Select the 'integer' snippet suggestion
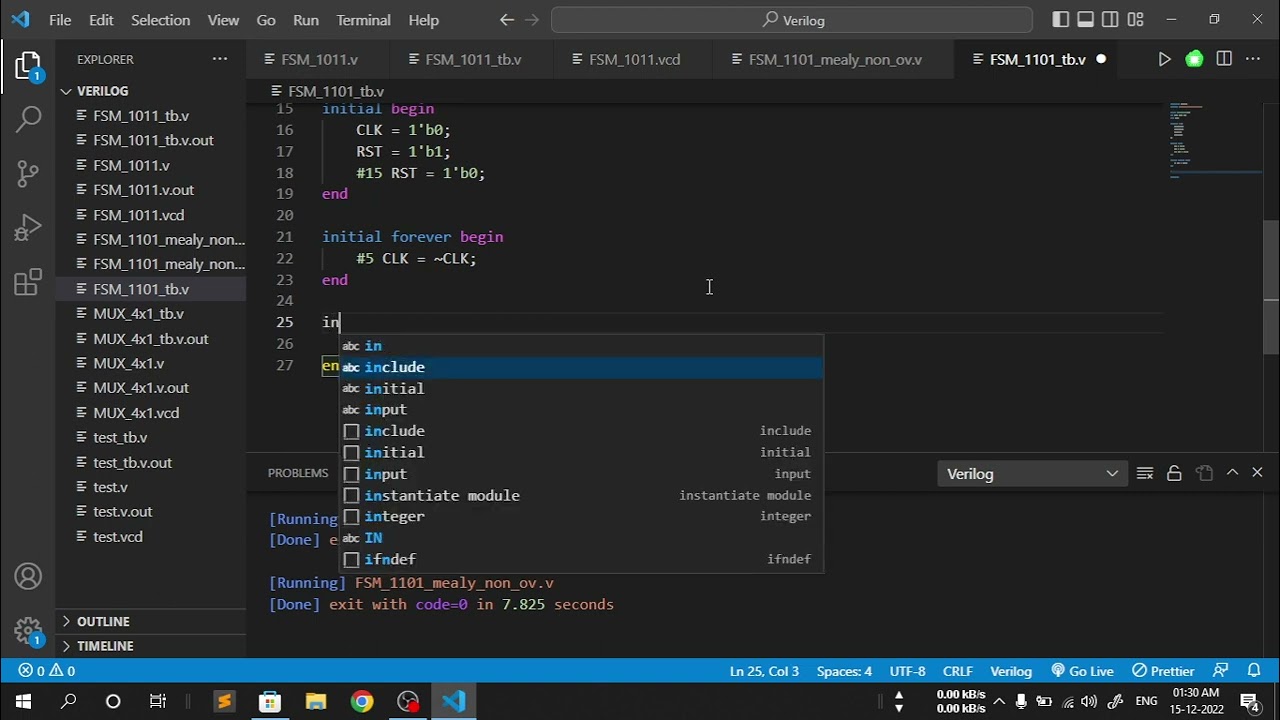 point(581,517)
